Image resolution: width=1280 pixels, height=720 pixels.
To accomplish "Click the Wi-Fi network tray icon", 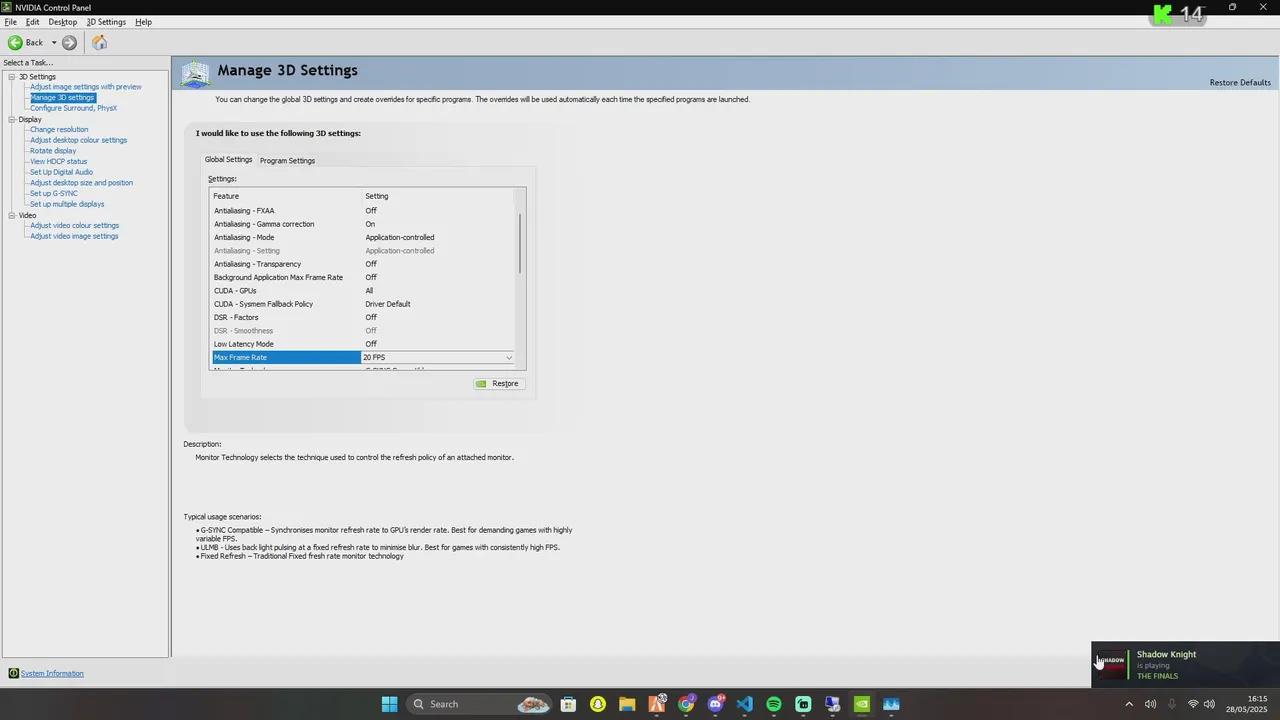I will (1192, 704).
